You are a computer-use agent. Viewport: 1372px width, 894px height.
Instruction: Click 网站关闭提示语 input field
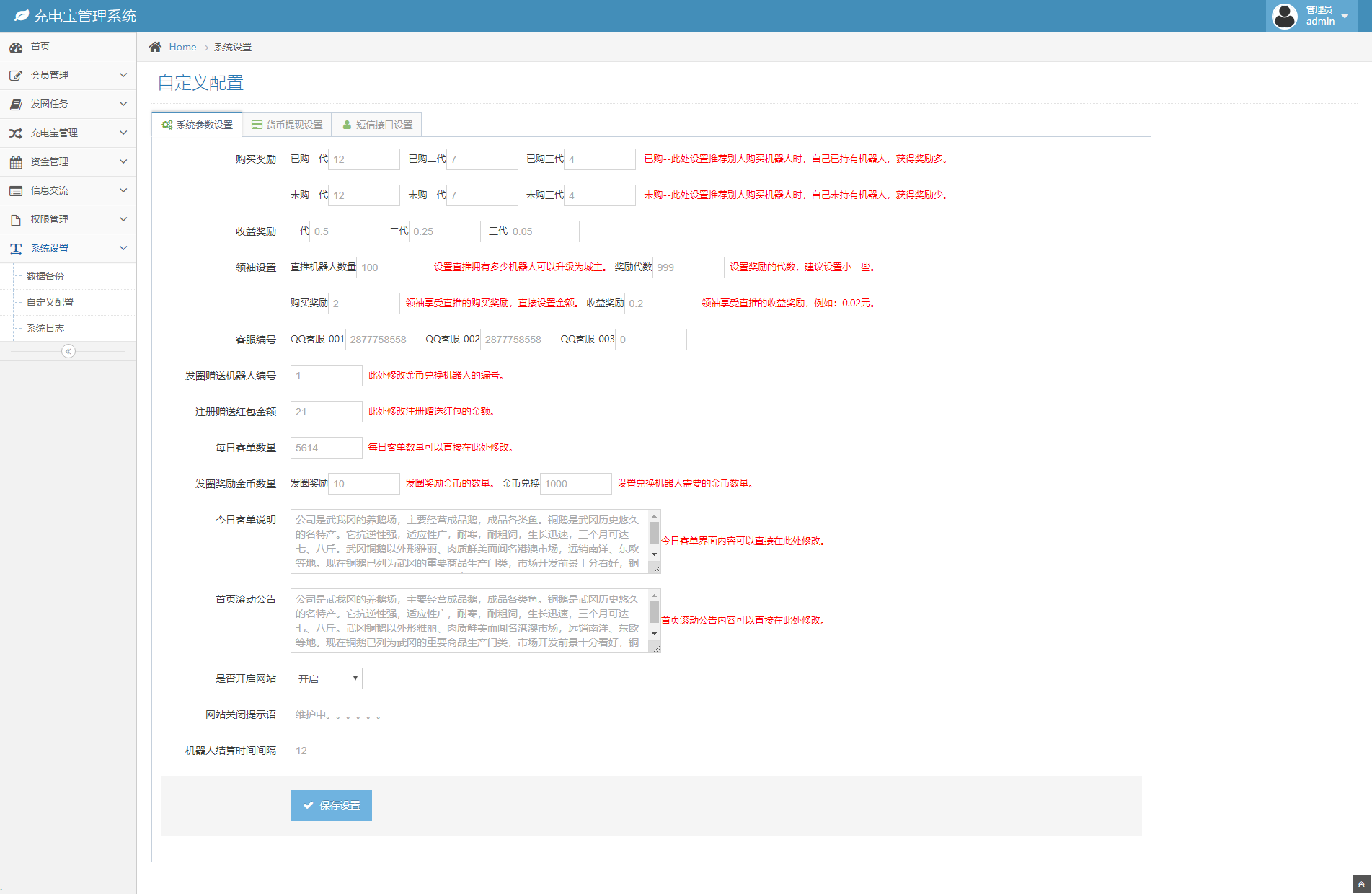coord(389,714)
